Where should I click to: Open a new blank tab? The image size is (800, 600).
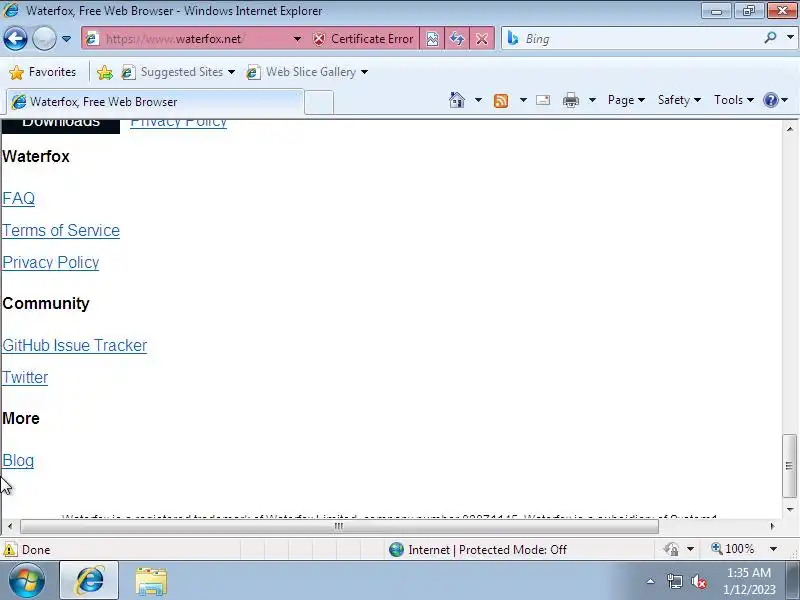click(x=319, y=103)
